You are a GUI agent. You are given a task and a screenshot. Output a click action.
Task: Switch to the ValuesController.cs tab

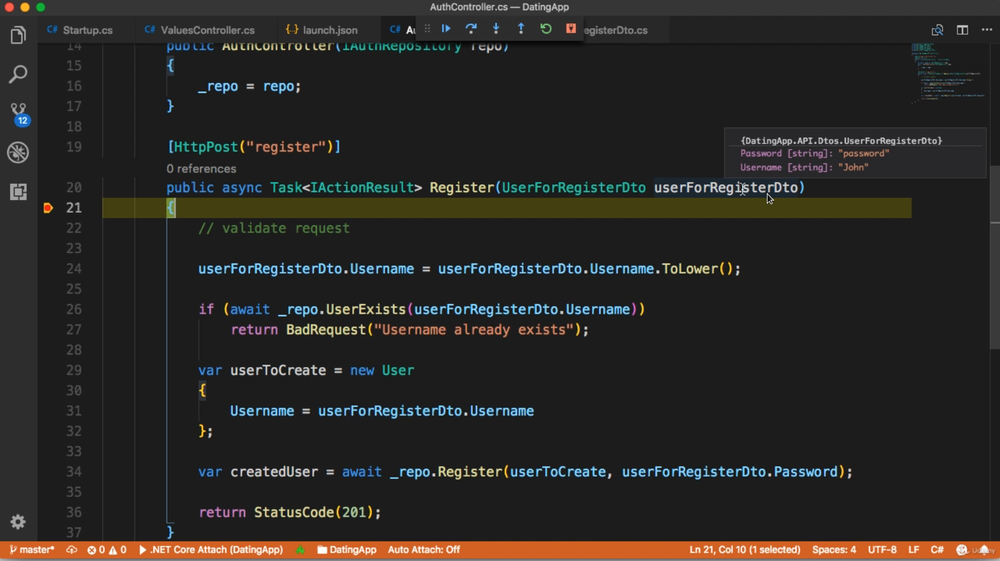[200, 30]
